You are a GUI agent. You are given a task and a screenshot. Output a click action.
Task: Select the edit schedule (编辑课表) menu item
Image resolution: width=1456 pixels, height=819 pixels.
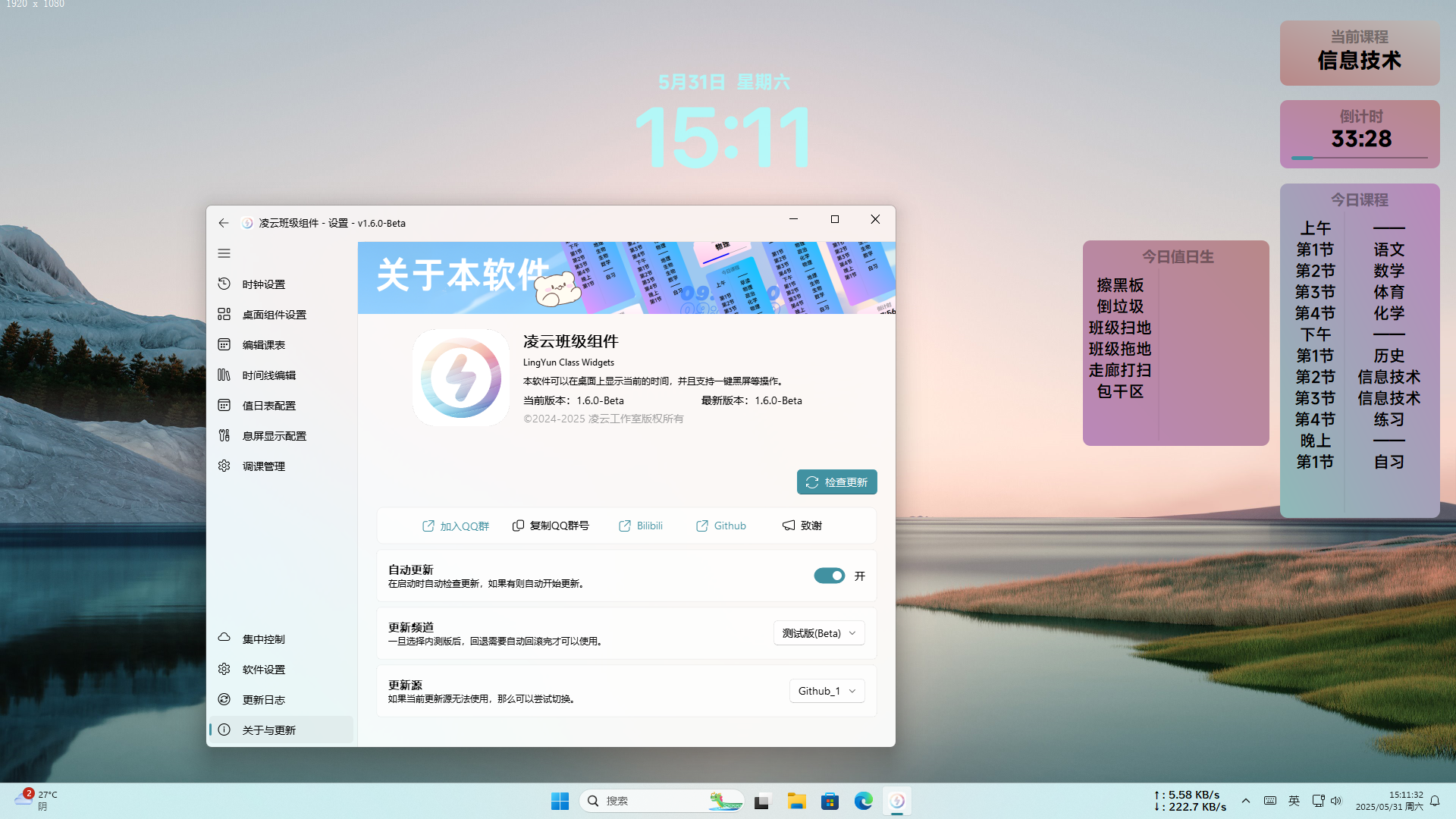click(263, 345)
